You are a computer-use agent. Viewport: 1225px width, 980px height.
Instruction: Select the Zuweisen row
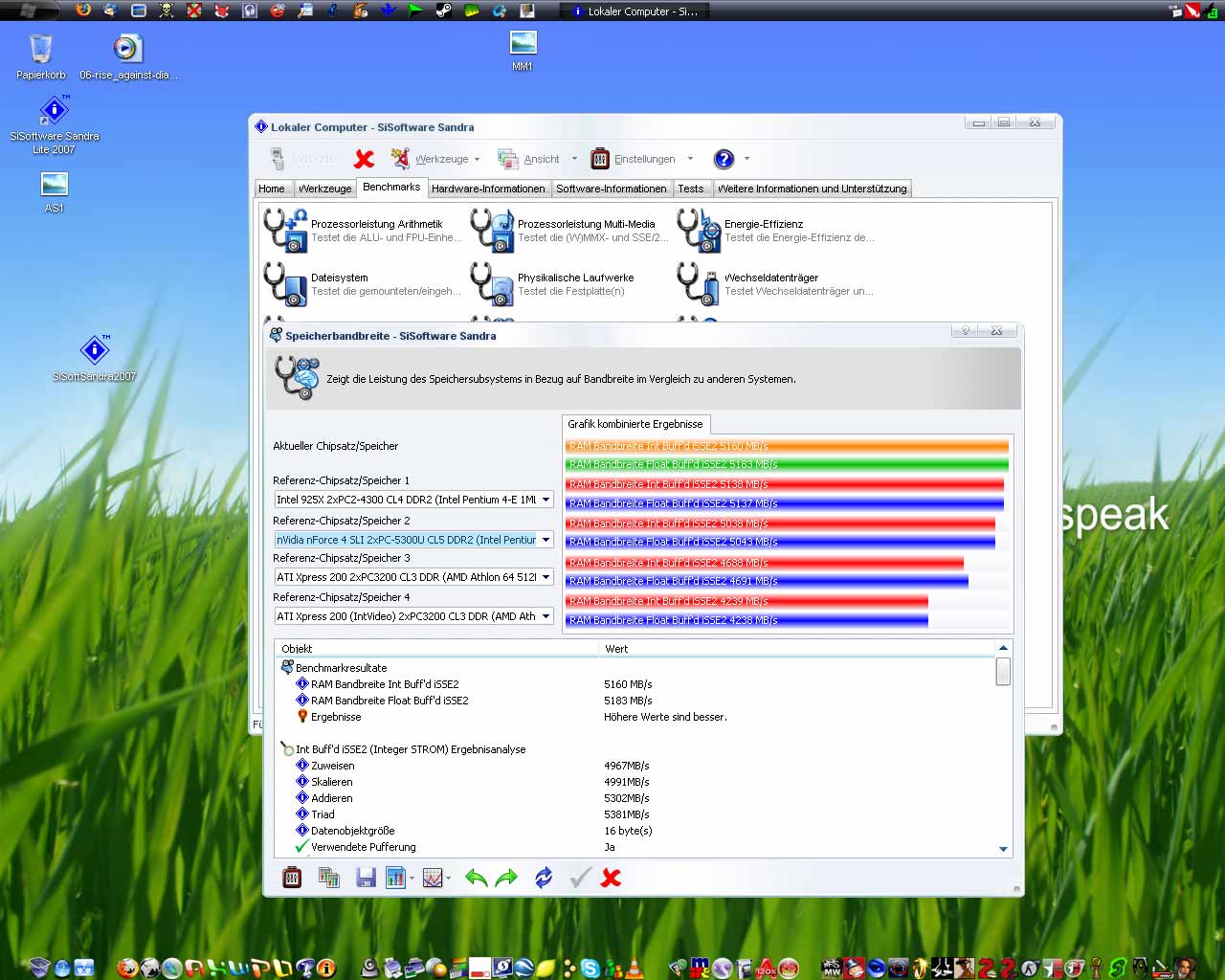[332, 766]
